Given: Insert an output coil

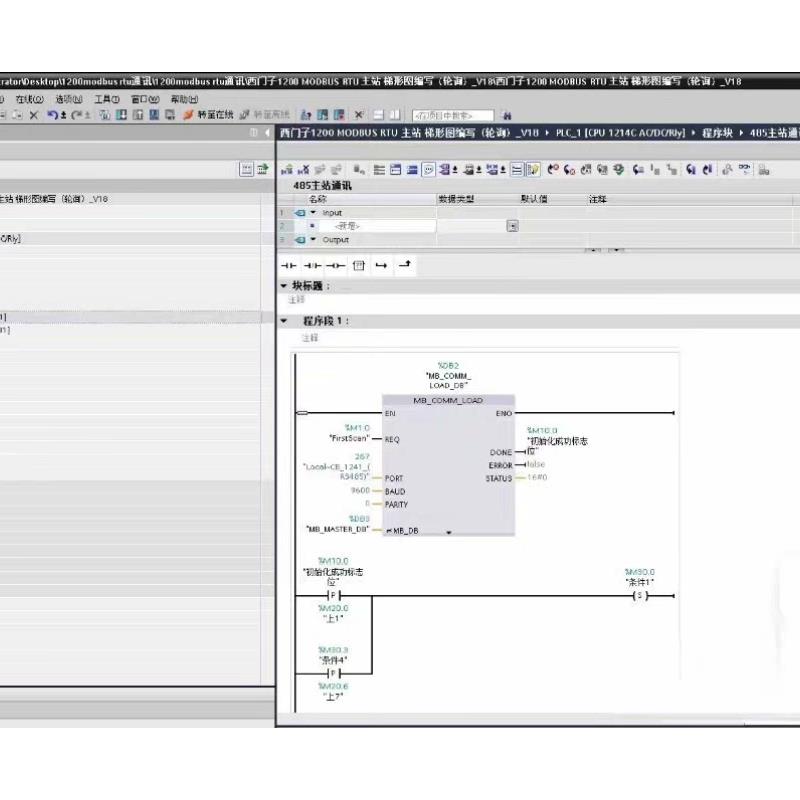Looking at the screenshot, I should 335,265.
